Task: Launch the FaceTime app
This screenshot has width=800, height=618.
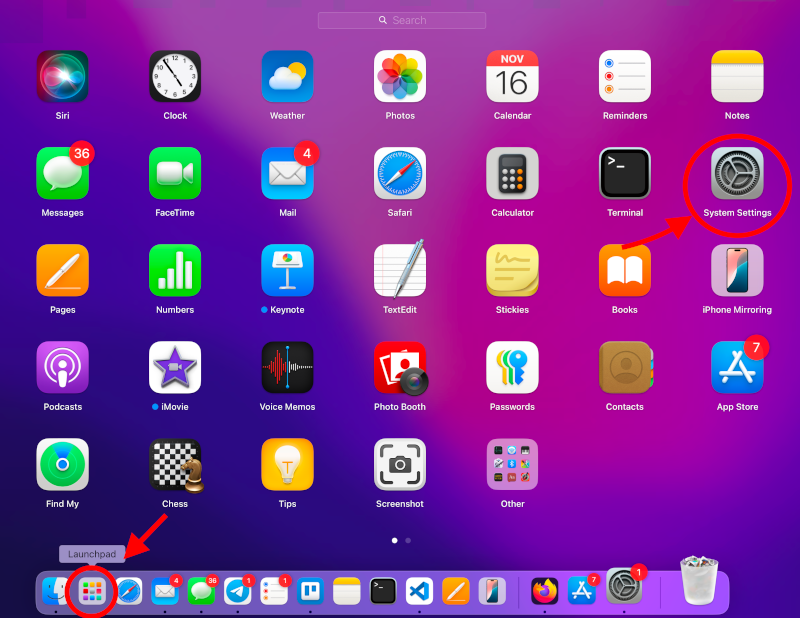Action: [x=175, y=173]
